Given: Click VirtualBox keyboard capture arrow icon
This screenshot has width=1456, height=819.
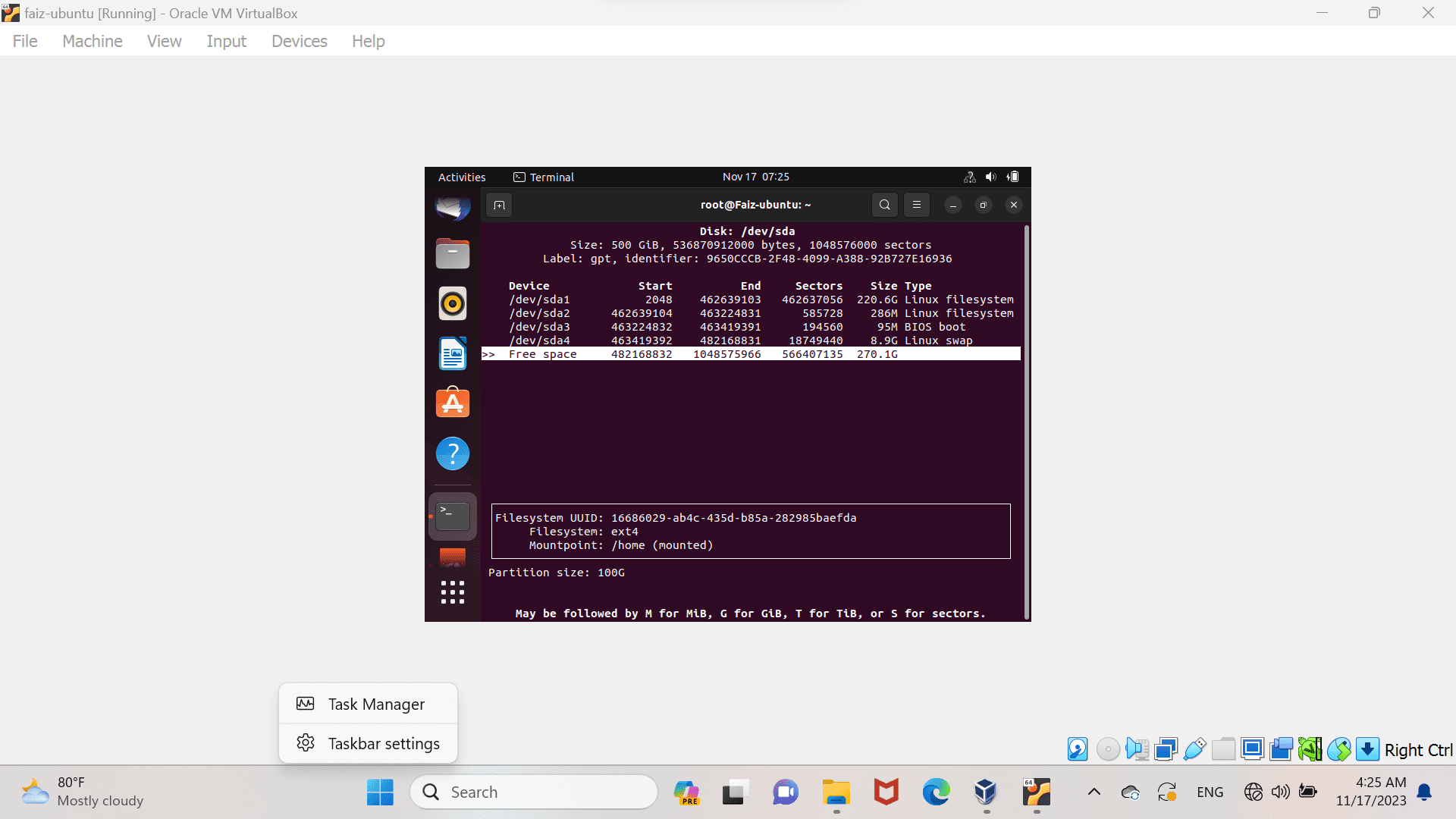Looking at the screenshot, I should click(x=1367, y=749).
